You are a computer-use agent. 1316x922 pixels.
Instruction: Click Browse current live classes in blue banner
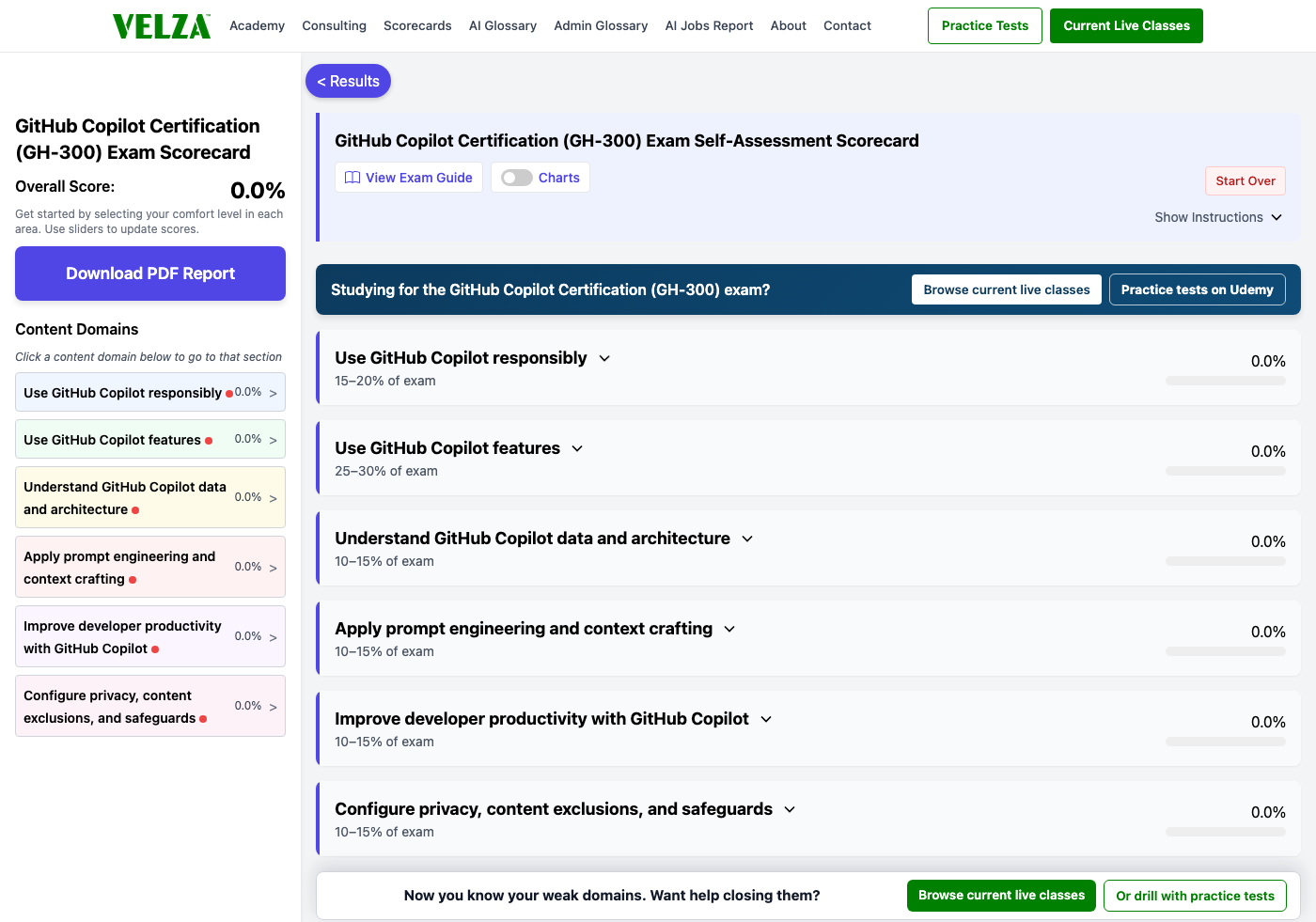click(x=1007, y=289)
